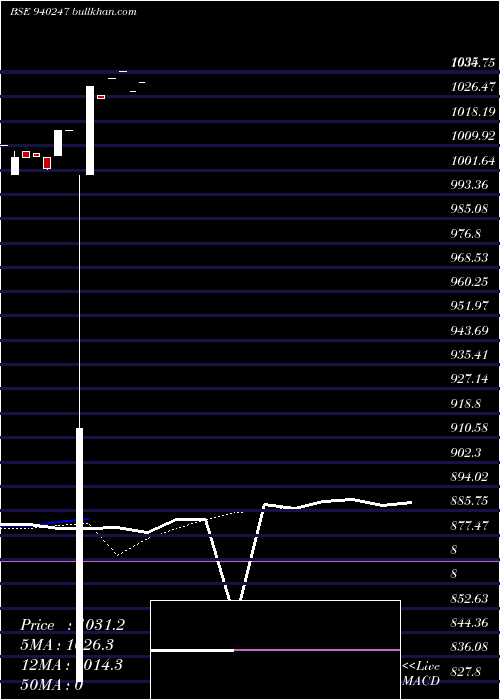The height and width of the screenshot is (700, 500).
Task: Click the 1001.64 price level label
Action: pos(473,160)
